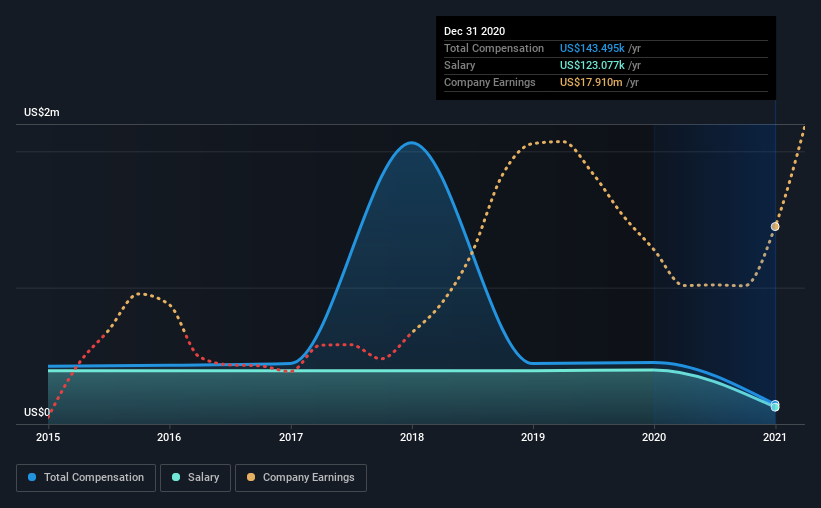Viewport: 821px width, 508px height.
Task: Click the teal Salary legend dot
Action: (x=176, y=477)
